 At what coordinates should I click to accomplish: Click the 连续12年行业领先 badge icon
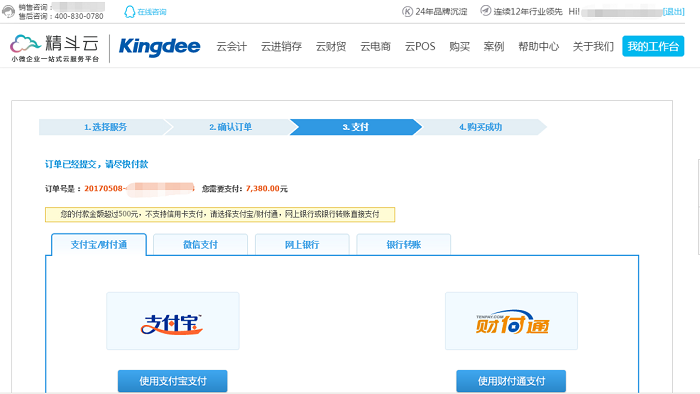tap(485, 11)
